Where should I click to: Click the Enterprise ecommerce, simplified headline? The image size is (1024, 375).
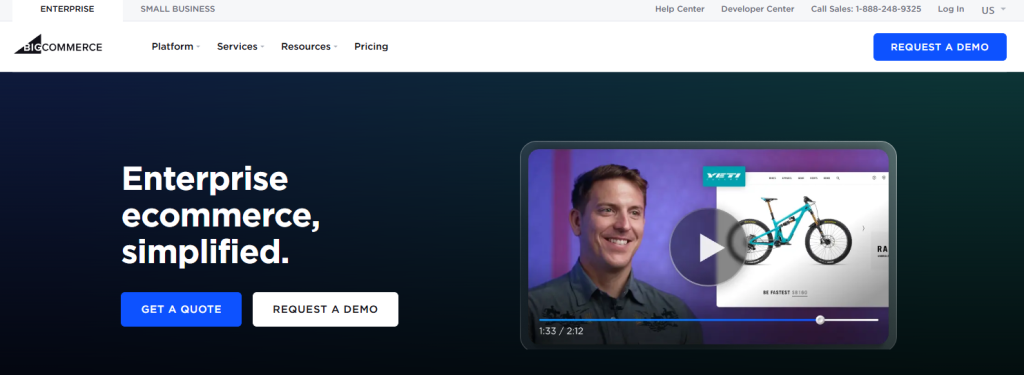221,215
